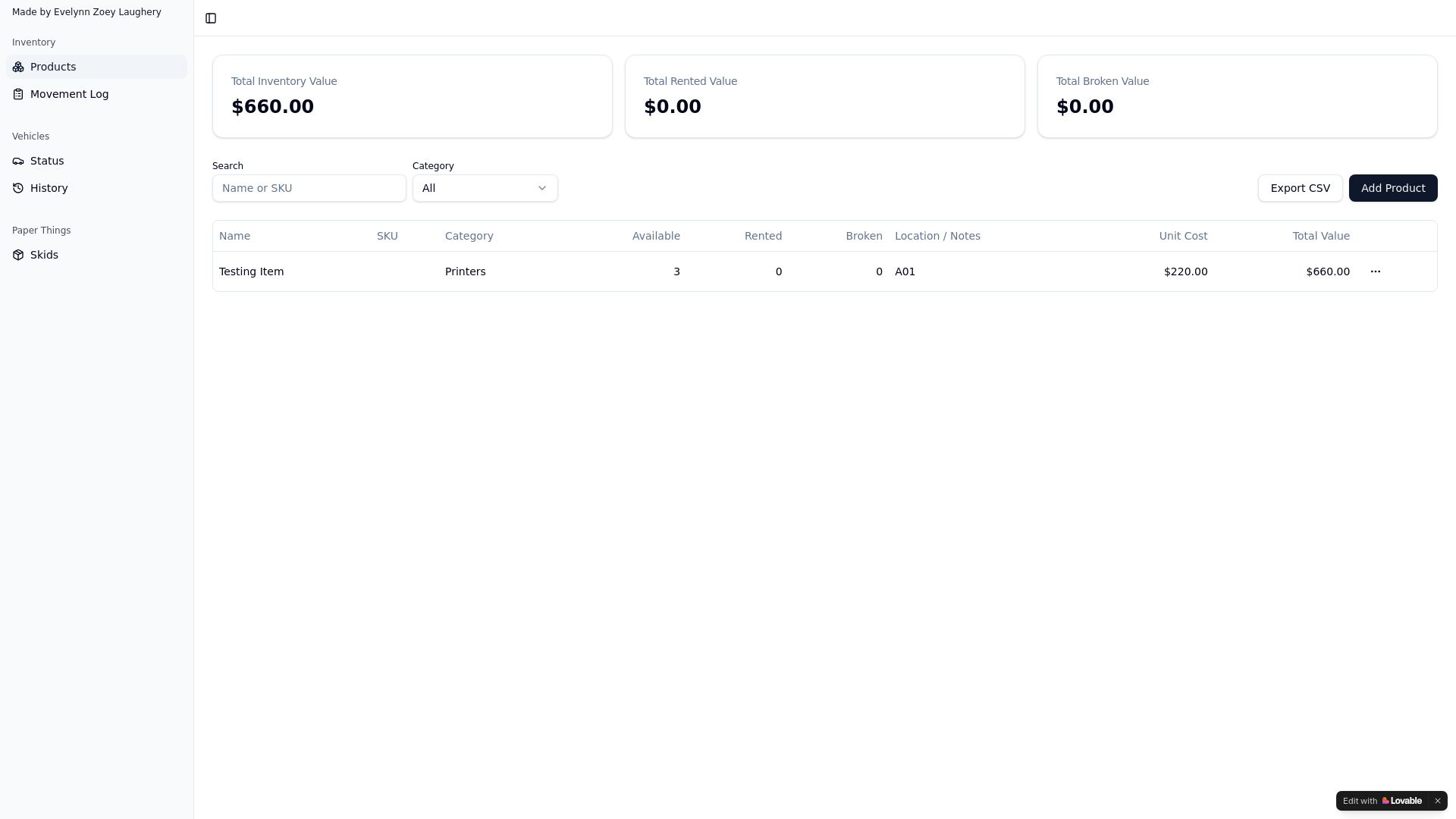Dismiss the Edit with Lovable badge

(1437, 801)
